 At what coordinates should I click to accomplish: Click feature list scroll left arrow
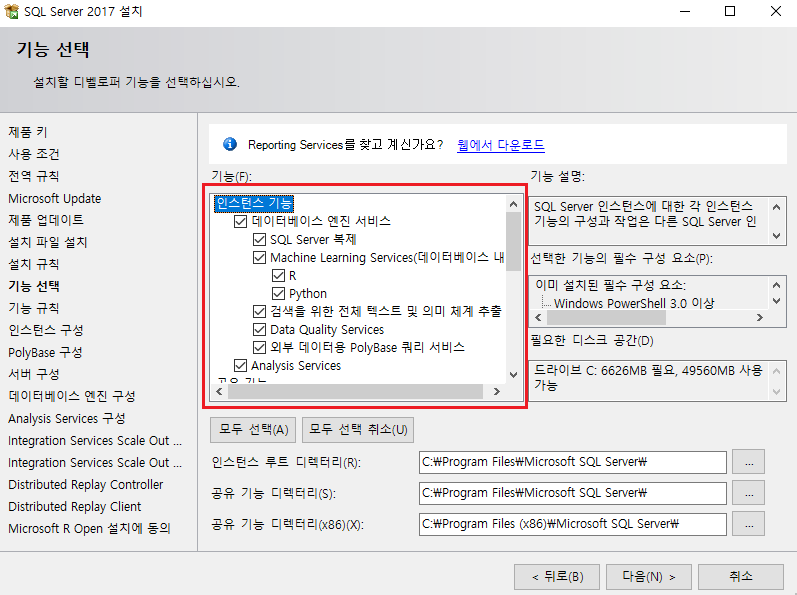(x=220, y=391)
